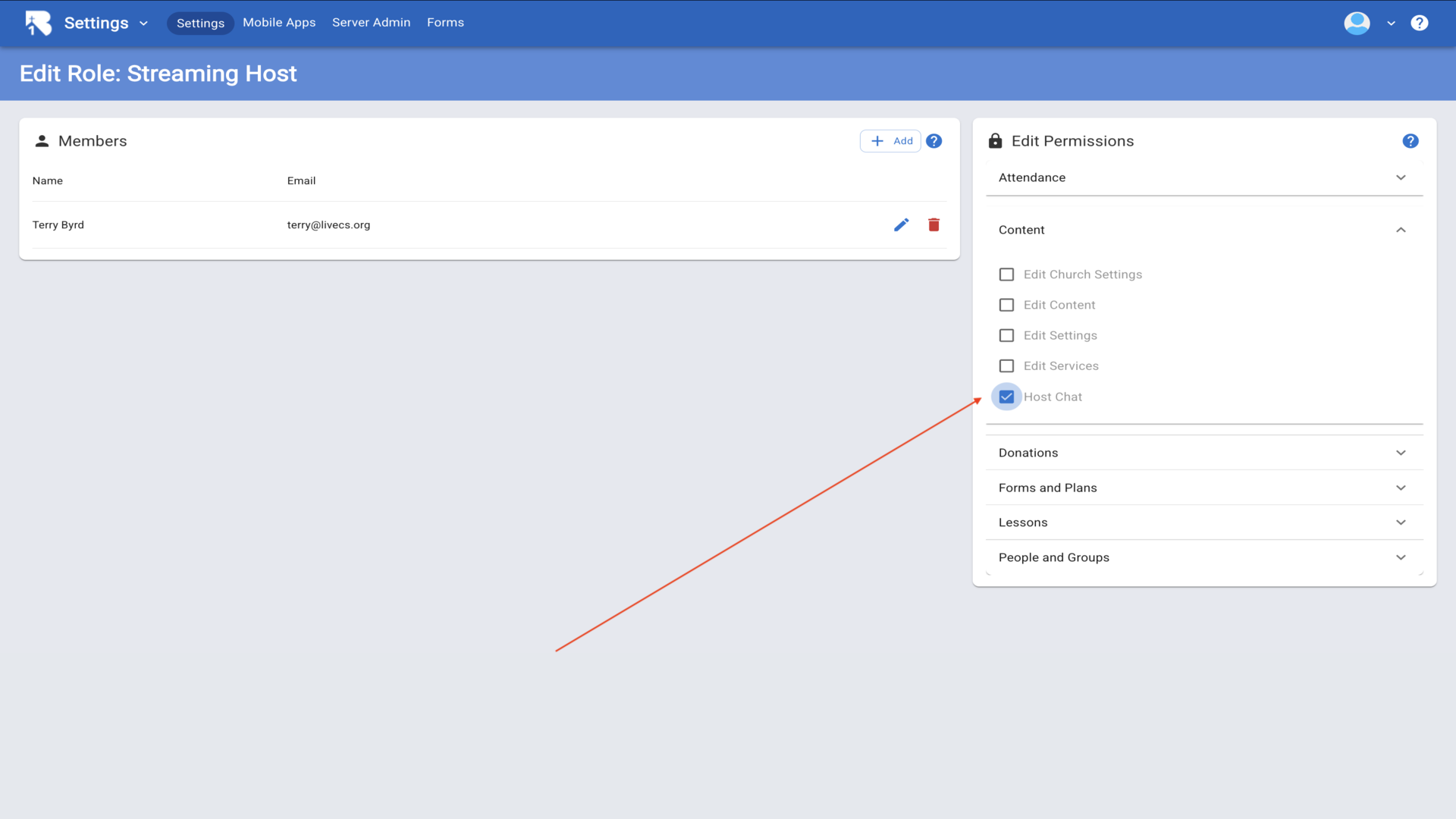Screen dimensions: 1456x819
Task: Enable the Edit Church Settings checkbox
Action: pos(1006,275)
